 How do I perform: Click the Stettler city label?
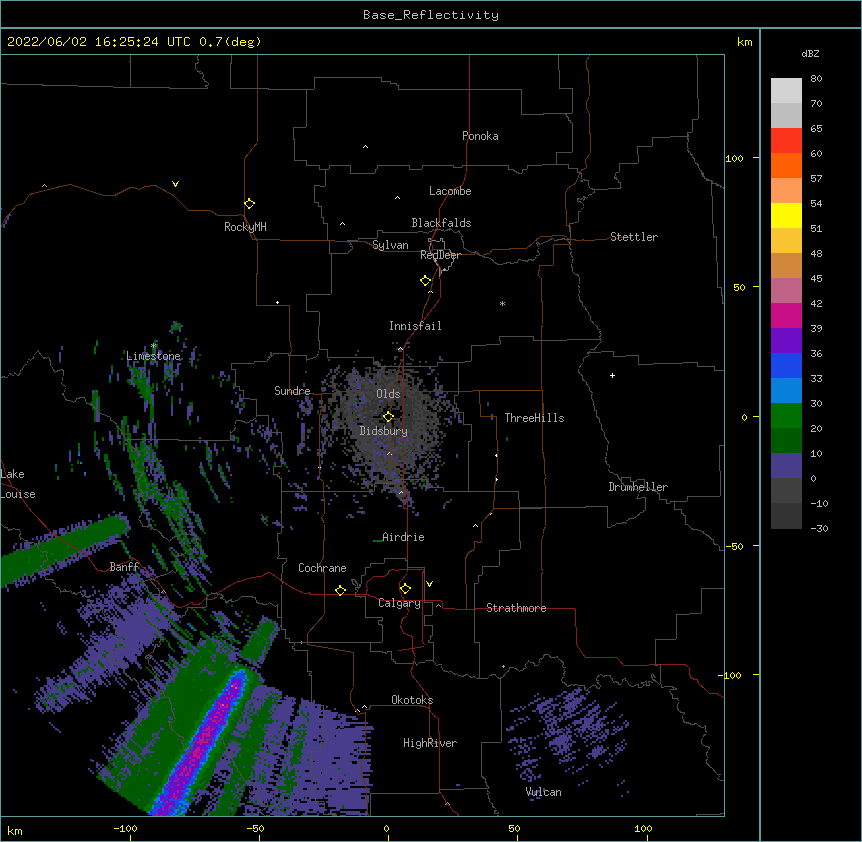coord(634,237)
